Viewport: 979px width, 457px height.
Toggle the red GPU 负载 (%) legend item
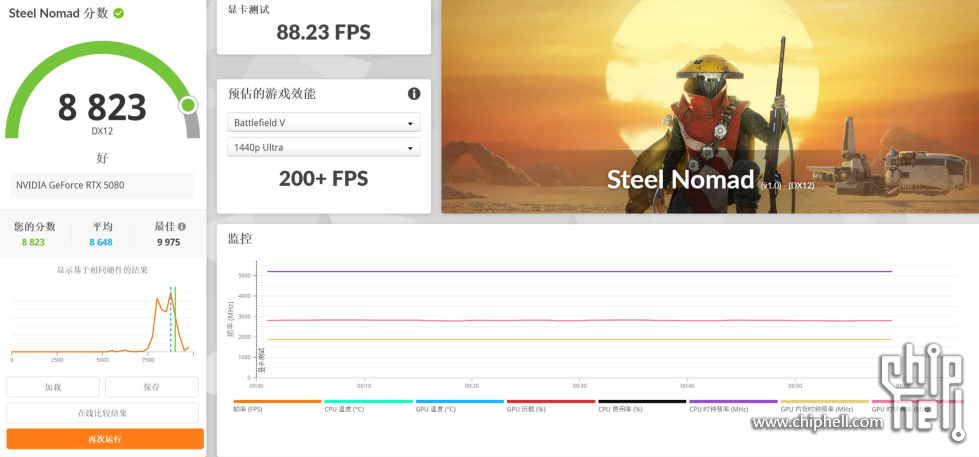click(x=551, y=406)
